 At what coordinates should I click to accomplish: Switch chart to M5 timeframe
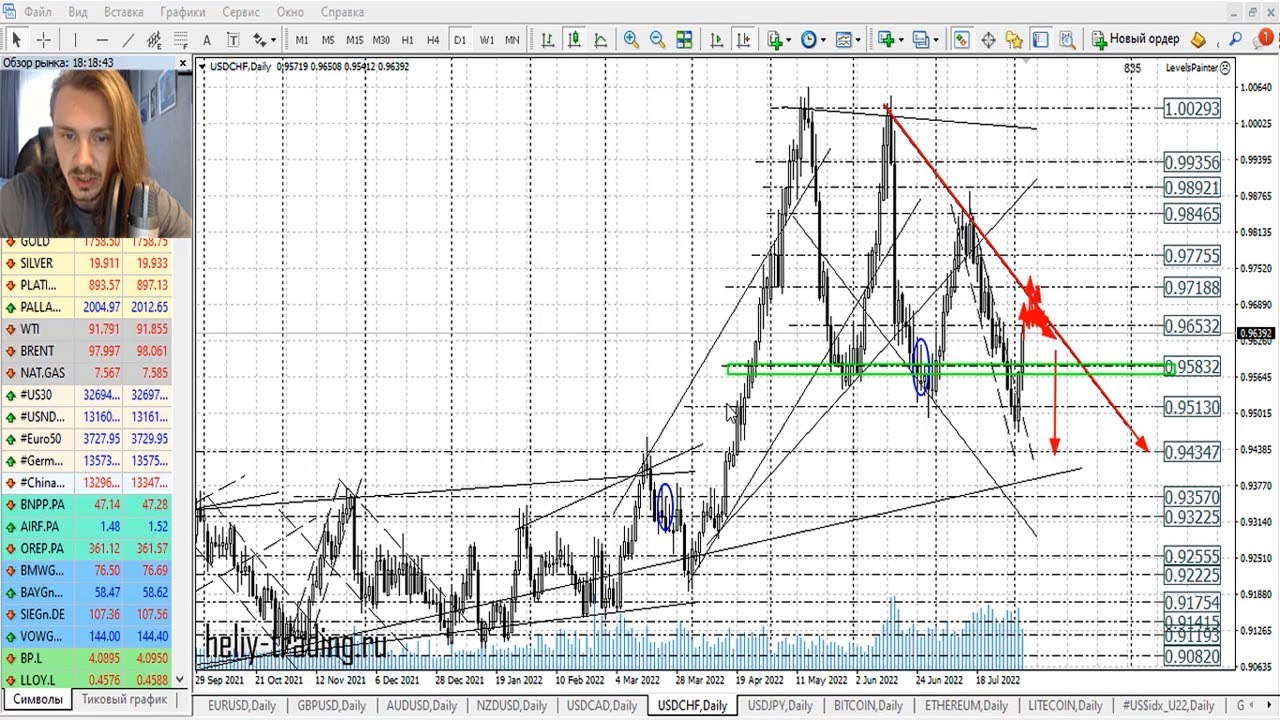point(328,40)
